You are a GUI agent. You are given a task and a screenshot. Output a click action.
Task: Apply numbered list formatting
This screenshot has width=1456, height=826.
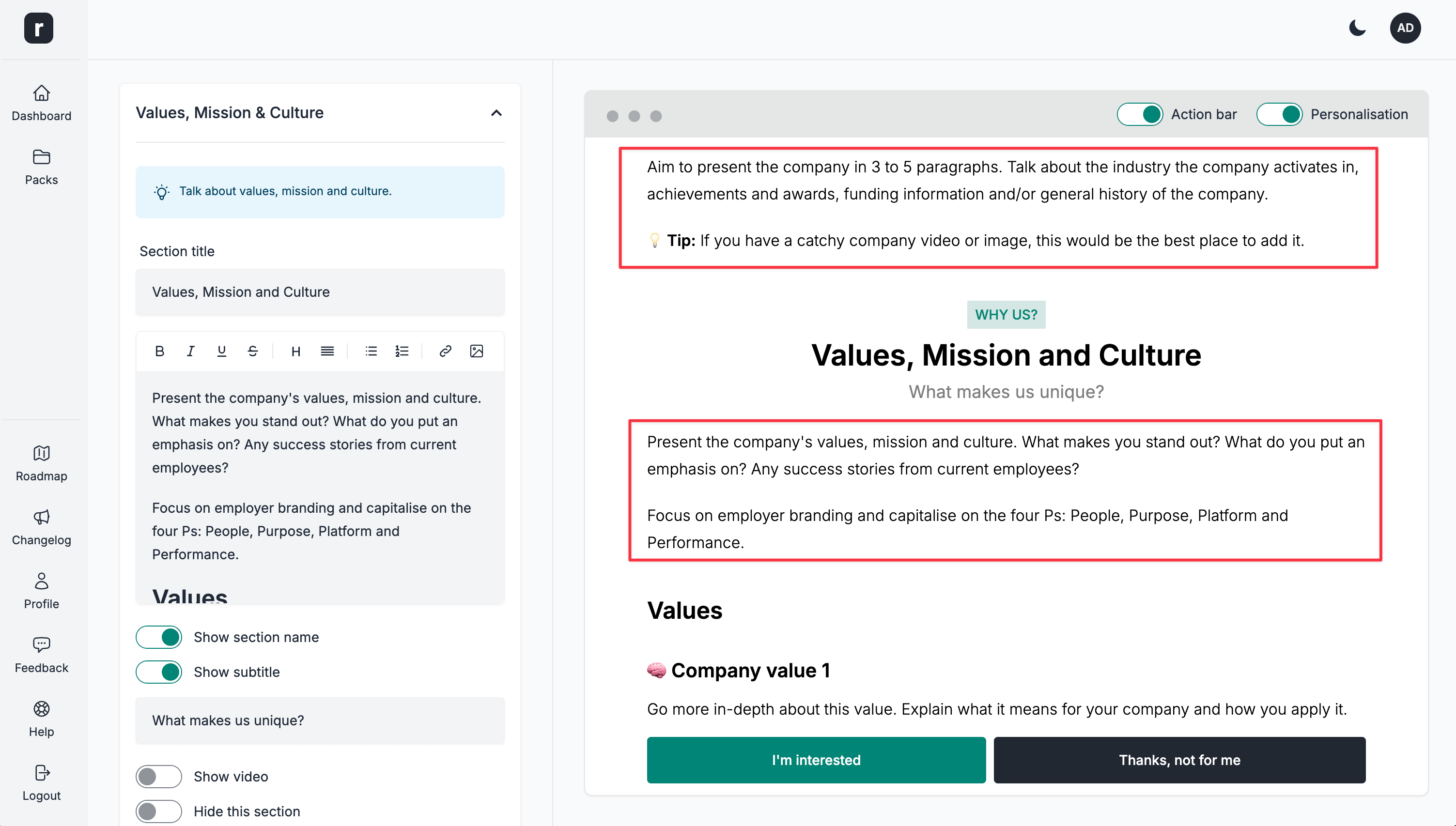click(x=402, y=351)
